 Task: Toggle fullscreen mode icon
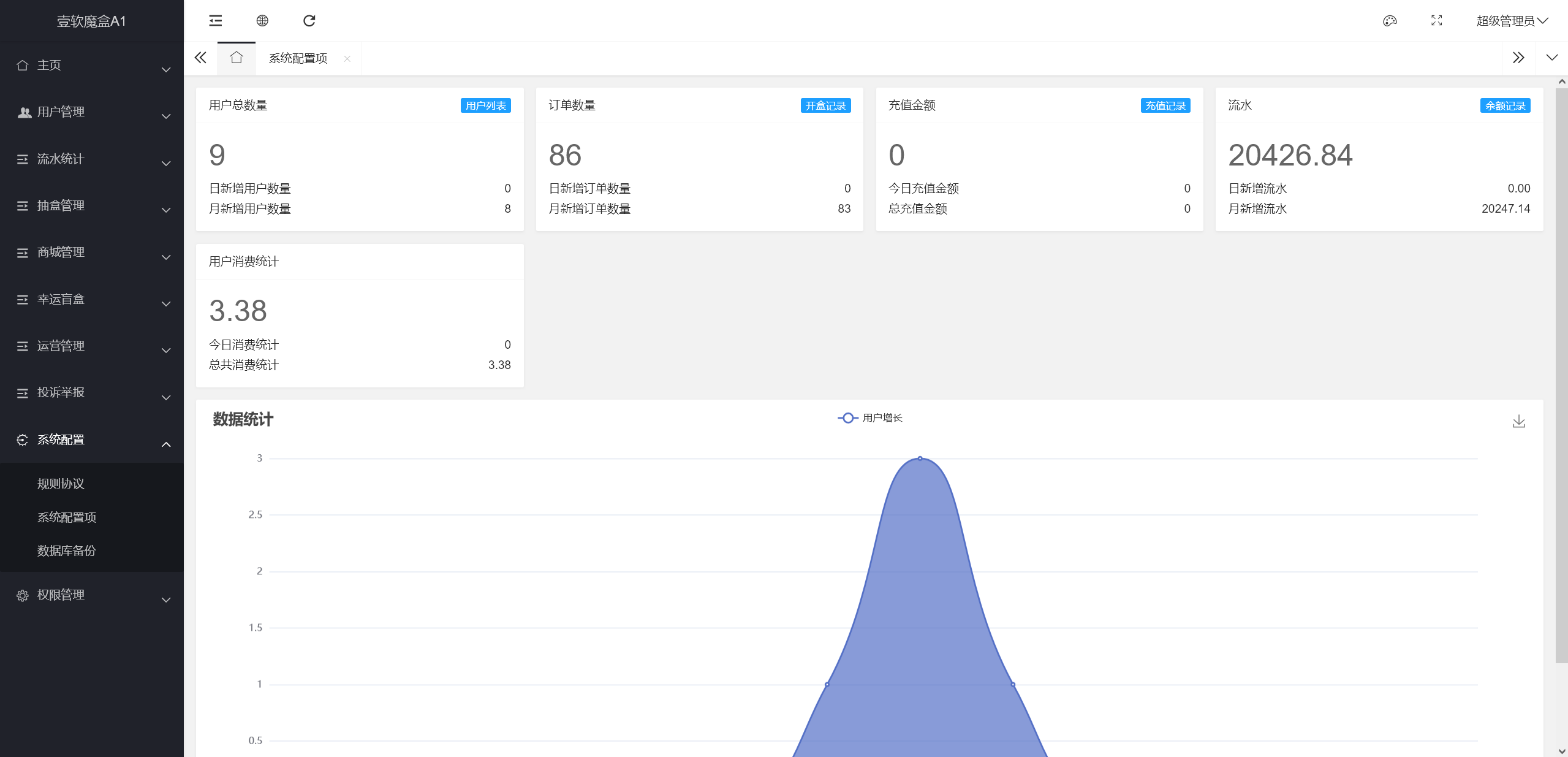pyautogui.click(x=1436, y=21)
